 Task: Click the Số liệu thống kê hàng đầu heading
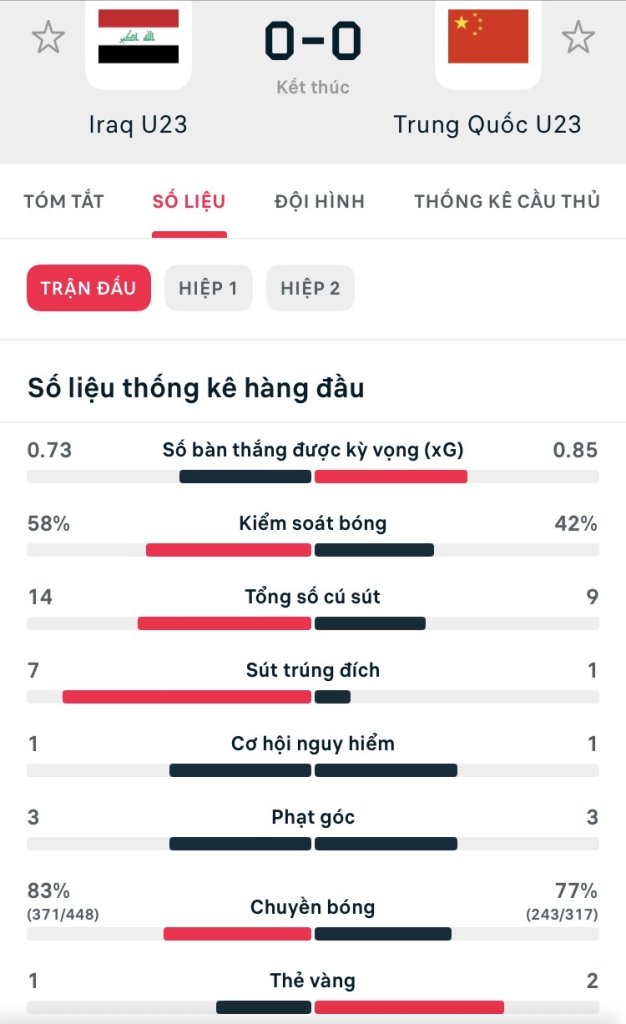[x=196, y=389]
